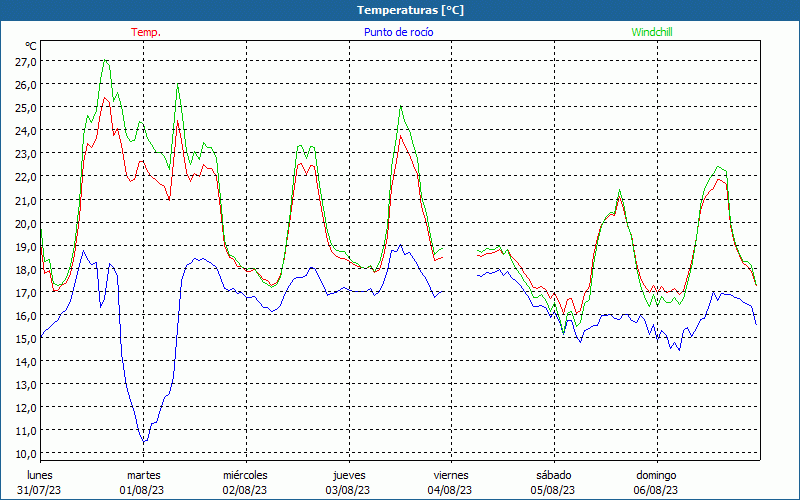Click the 27,0 y-axis value
This screenshot has height=500, width=800.
coord(27,62)
